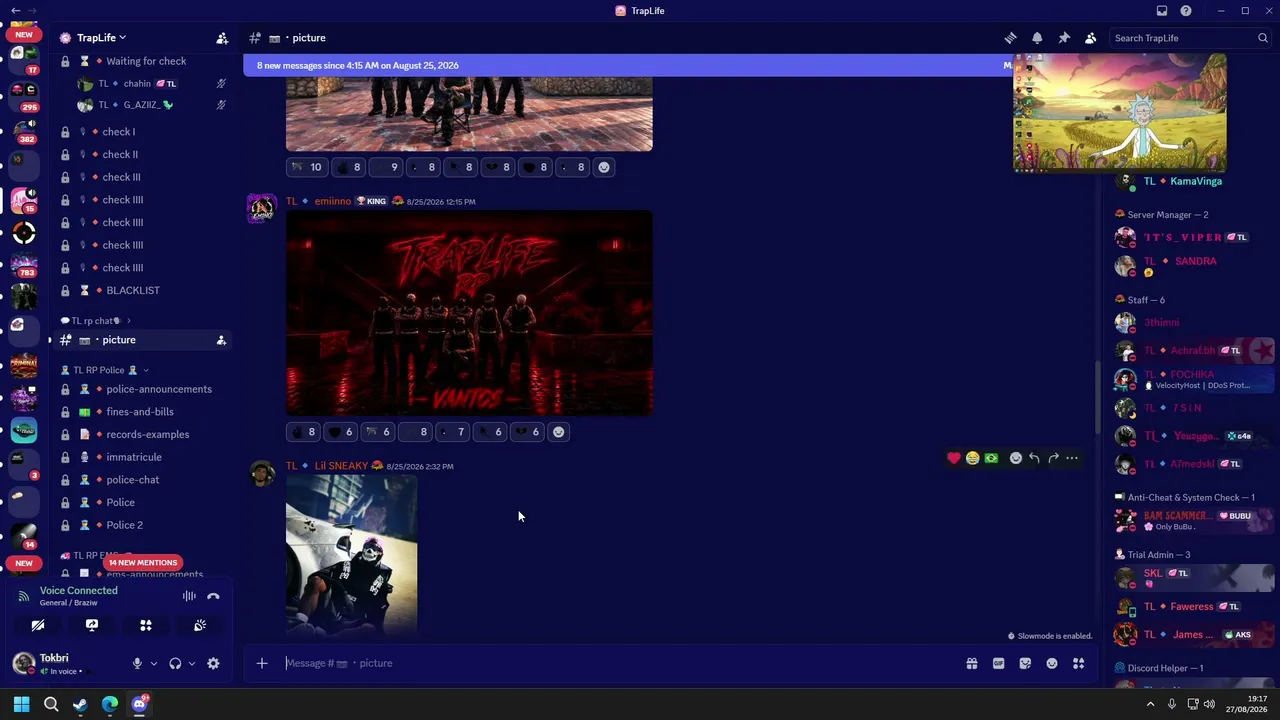Open emiinno's TrapLife Vantos image
The image size is (1280, 720).
[469, 313]
